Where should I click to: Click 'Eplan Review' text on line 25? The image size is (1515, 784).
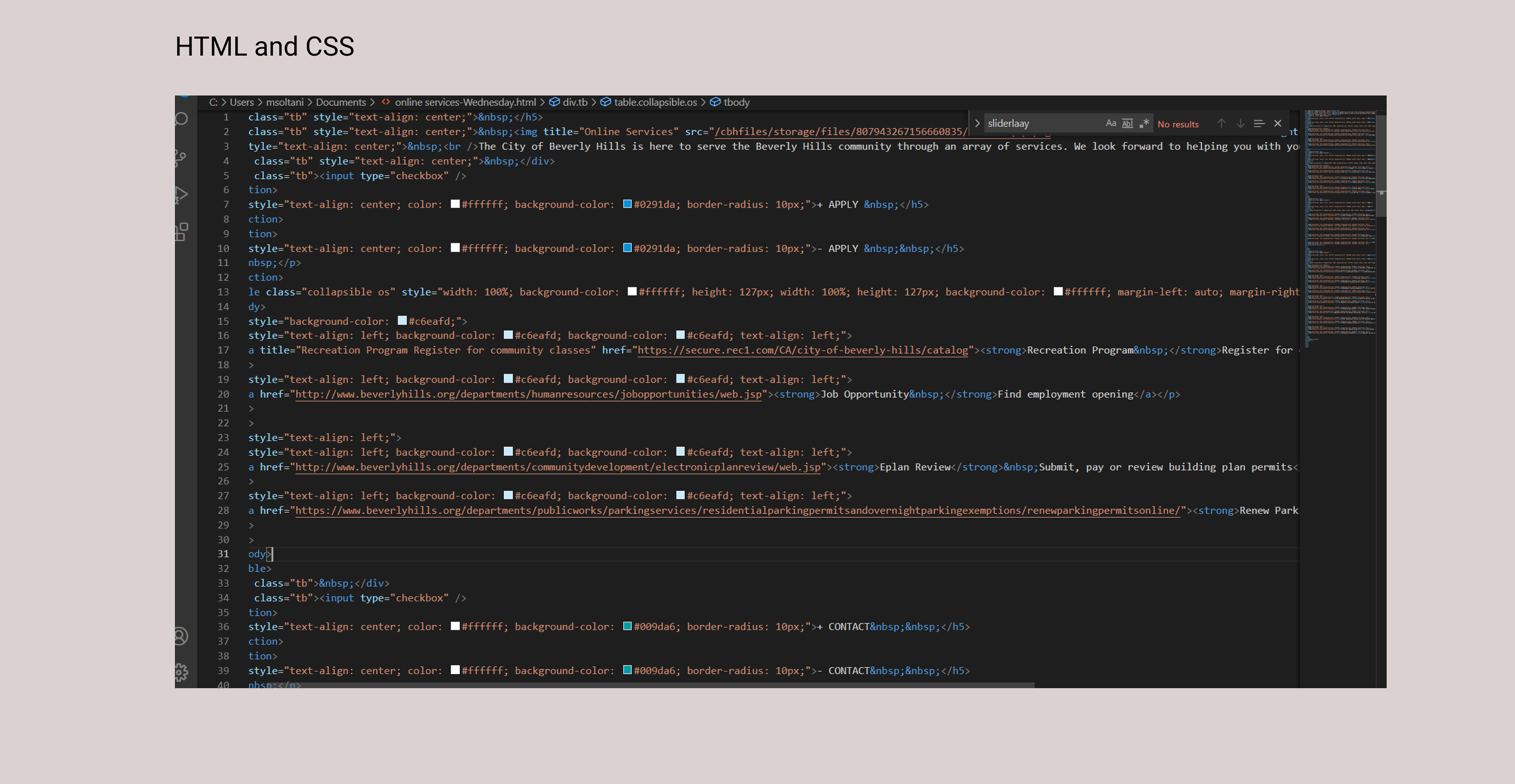(915, 467)
